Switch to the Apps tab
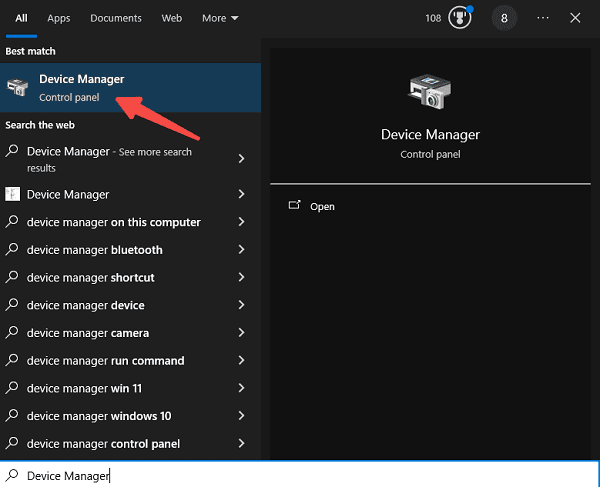Image resolution: width=600 pixels, height=487 pixels. tap(59, 18)
